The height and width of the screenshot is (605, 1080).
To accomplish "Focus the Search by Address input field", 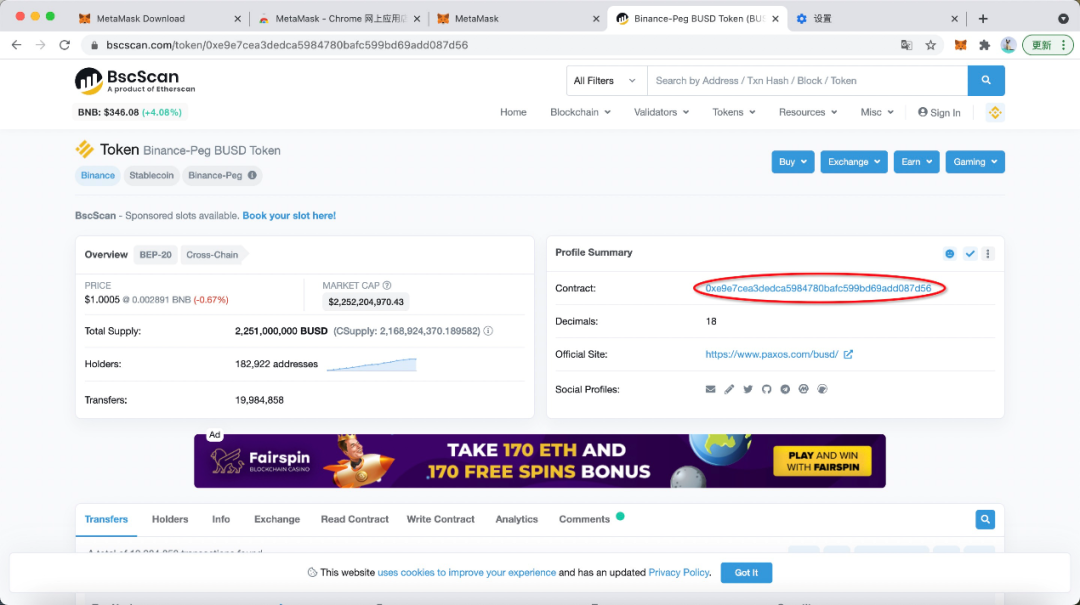I will (807, 81).
